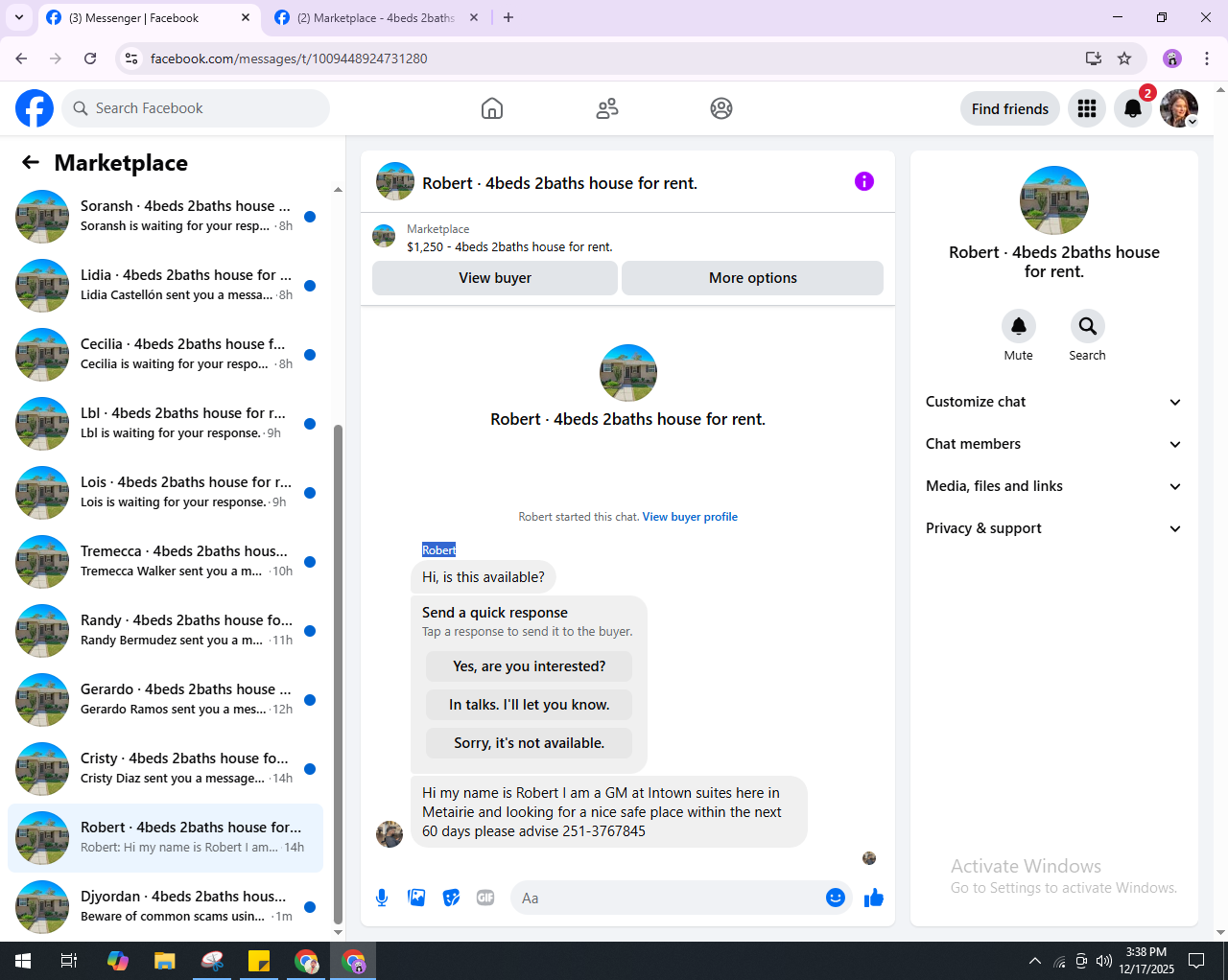Send 'Sorry, it's not available.' response

(530, 743)
